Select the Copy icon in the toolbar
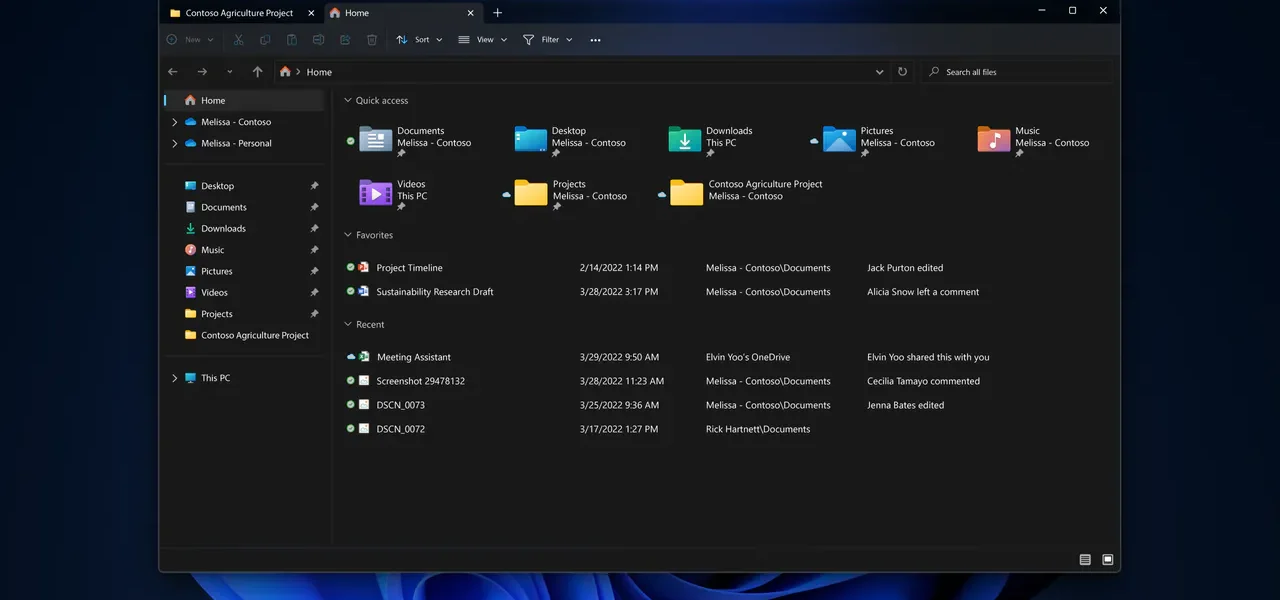The height and width of the screenshot is (600, 1280). [265, 39]
